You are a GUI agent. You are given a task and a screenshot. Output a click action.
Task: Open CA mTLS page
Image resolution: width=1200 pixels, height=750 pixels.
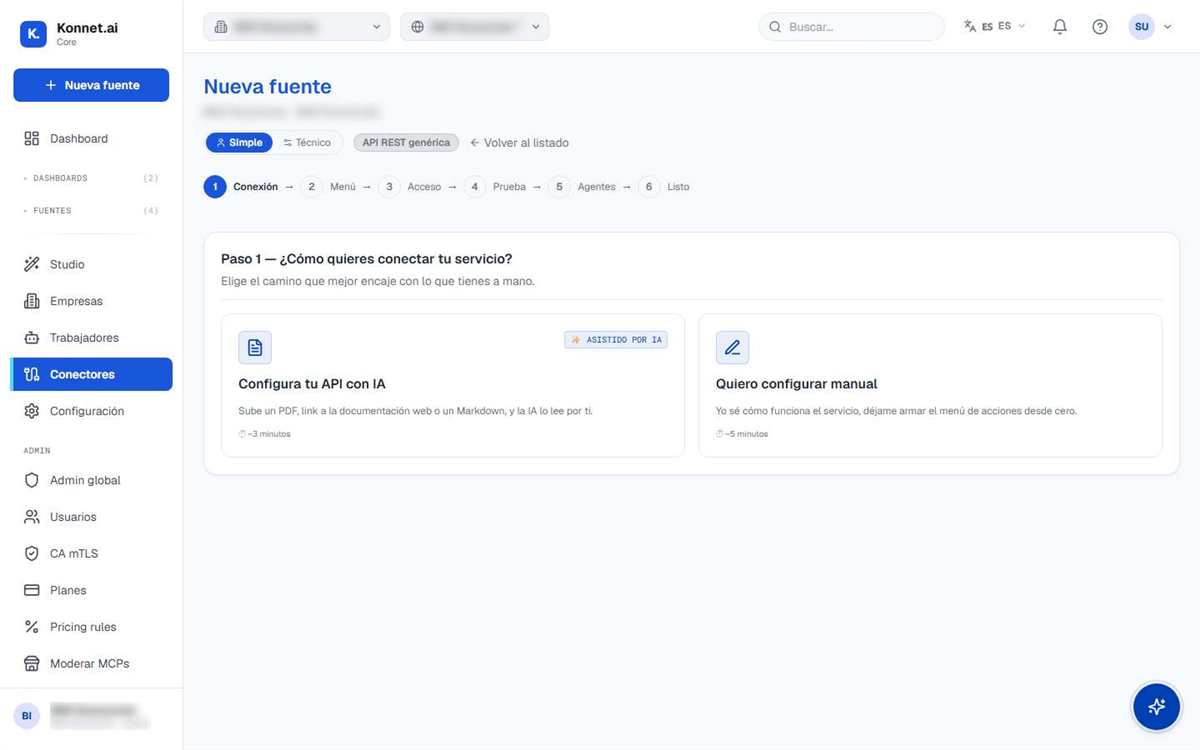(x=91, y=554)
